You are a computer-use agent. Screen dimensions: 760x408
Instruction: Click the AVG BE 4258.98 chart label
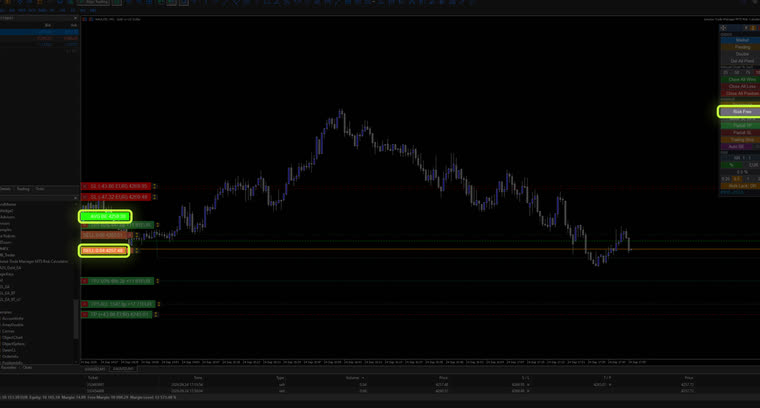[x=105, y=216]
